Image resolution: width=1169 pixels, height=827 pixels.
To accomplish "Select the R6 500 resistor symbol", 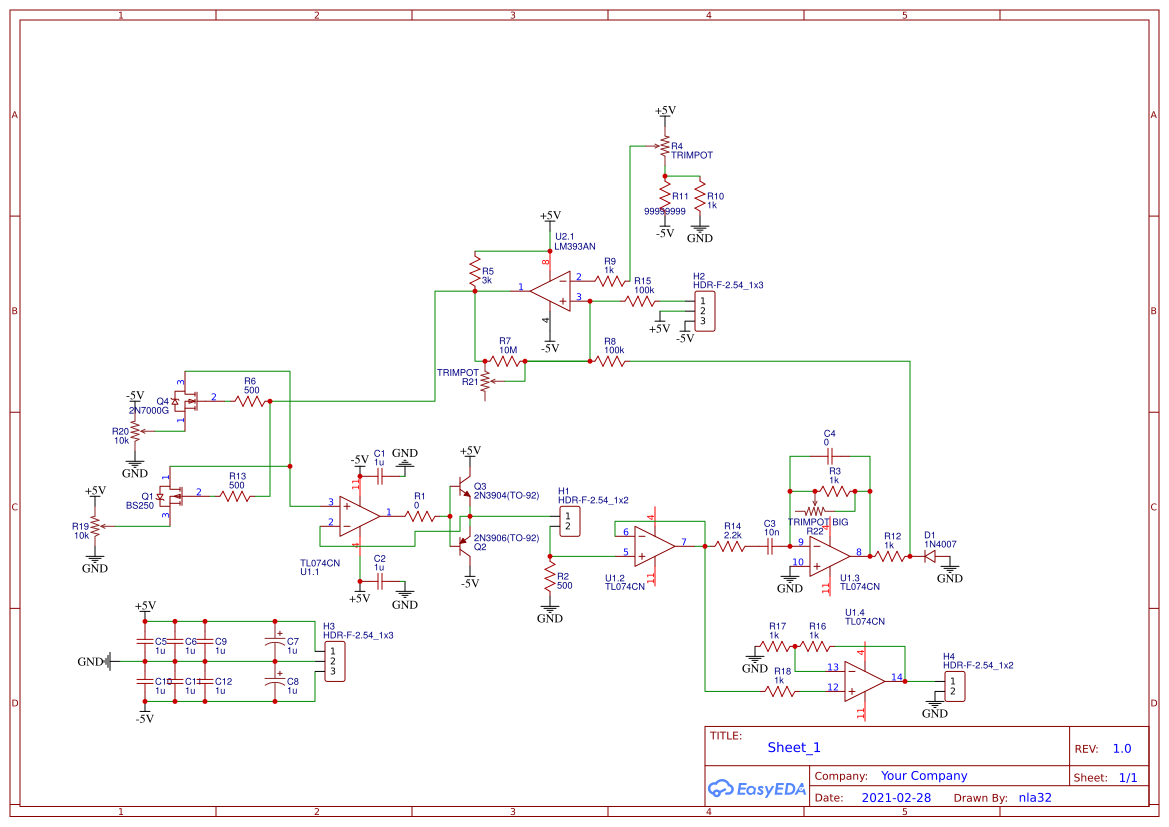I will pos(250,401).
